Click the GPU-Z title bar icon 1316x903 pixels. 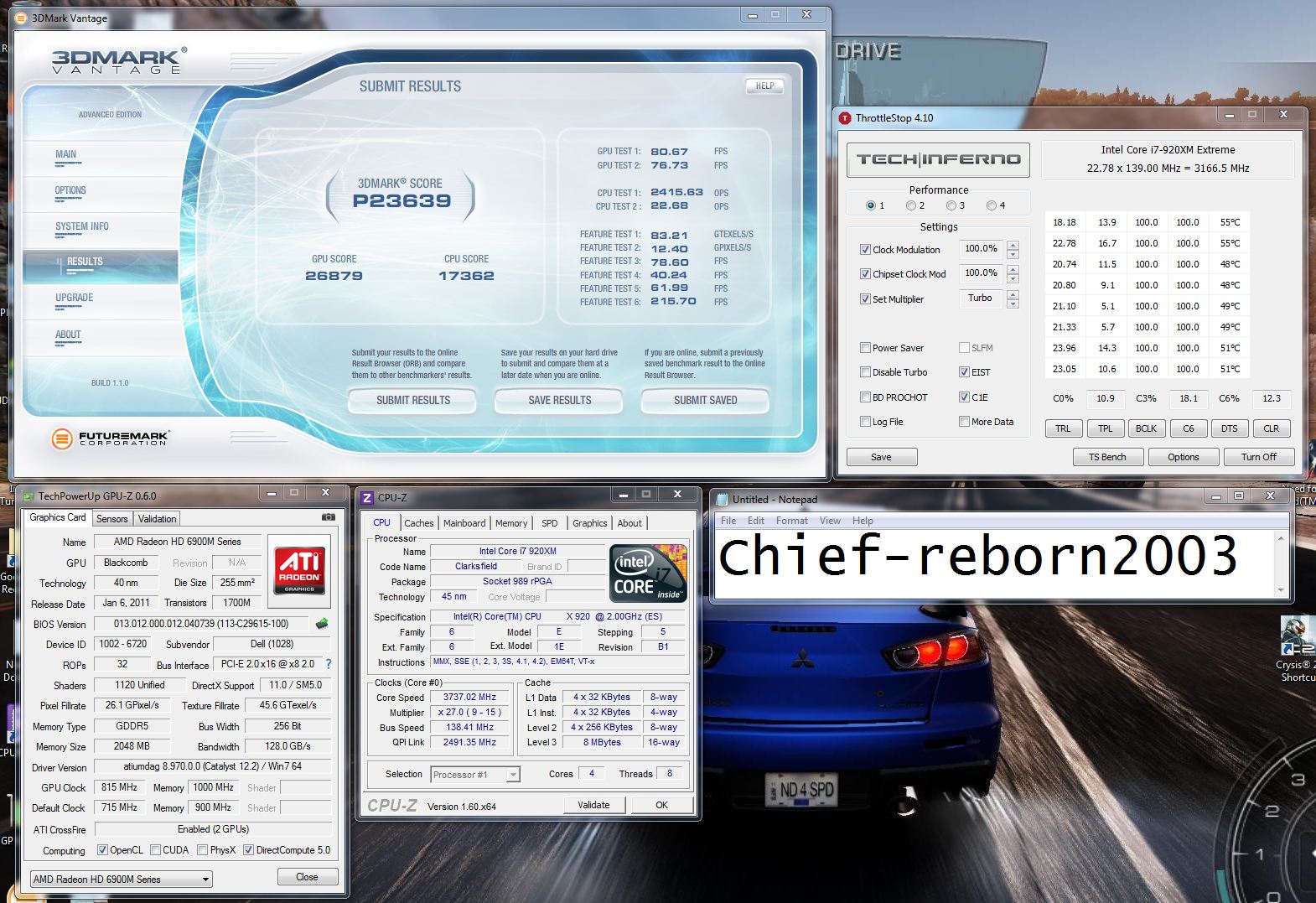(x=28, y=496)
